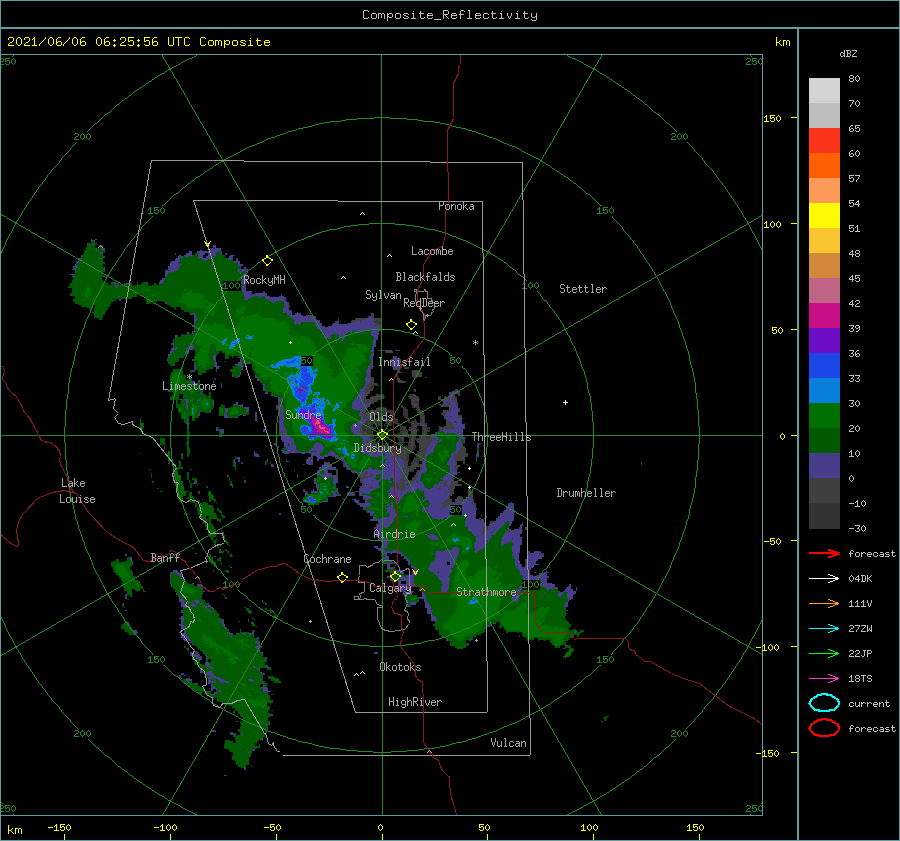Click the km unit label at bottom left
The height and width of the screenshot is (841, 900).
click(15, 830)
